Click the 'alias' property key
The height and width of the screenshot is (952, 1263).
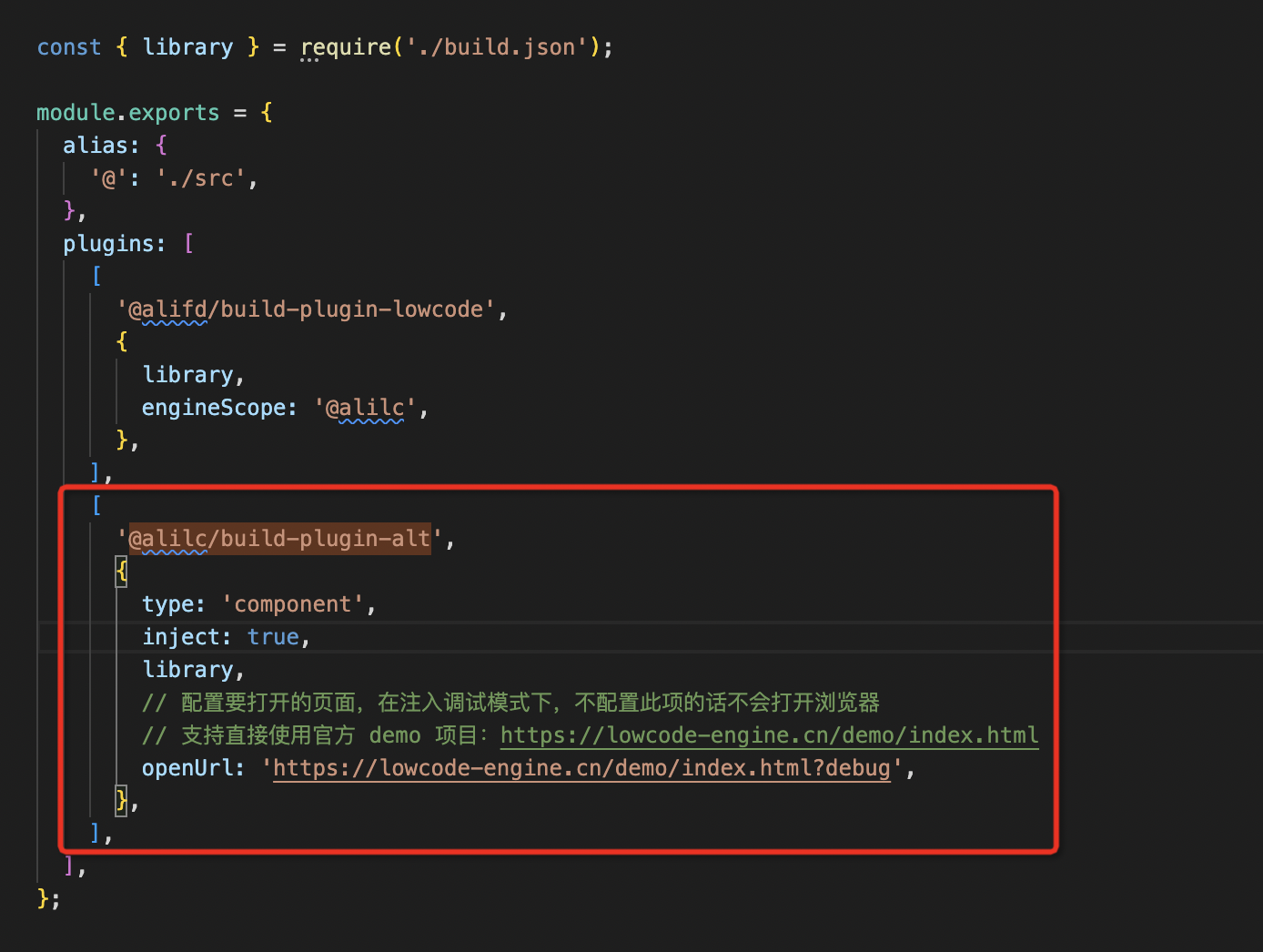pyautogui.click(x=95, y=146)
